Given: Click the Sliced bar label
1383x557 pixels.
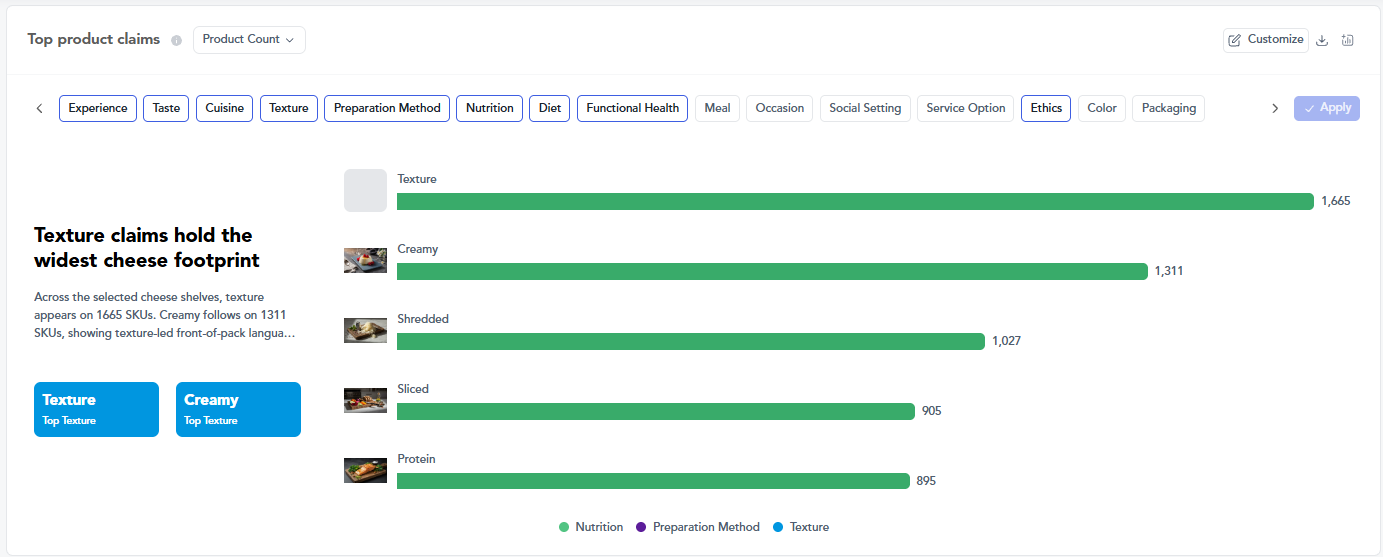Looking at the screenshot, I should [413, 389].
